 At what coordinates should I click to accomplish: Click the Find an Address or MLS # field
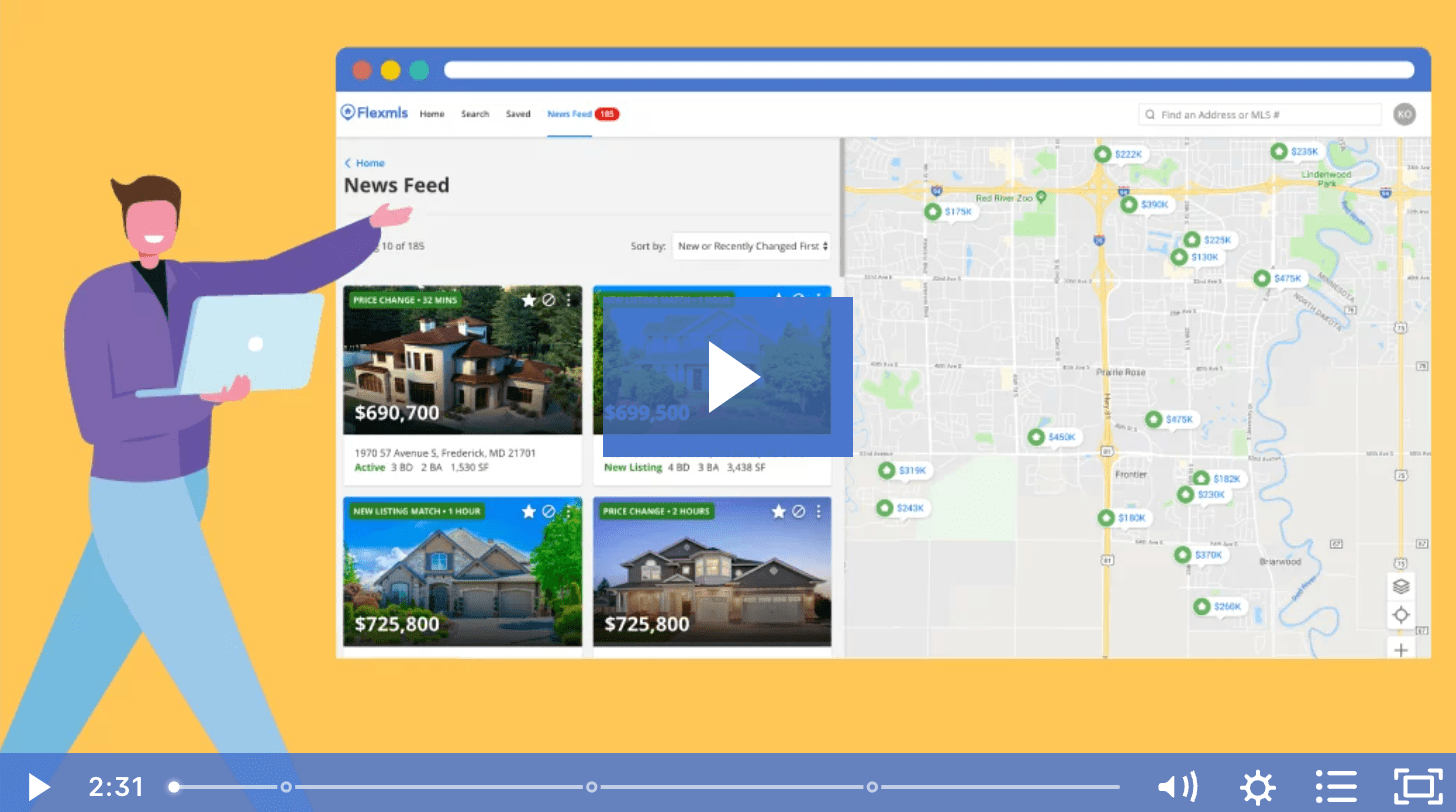click(x=1260, y=115)
